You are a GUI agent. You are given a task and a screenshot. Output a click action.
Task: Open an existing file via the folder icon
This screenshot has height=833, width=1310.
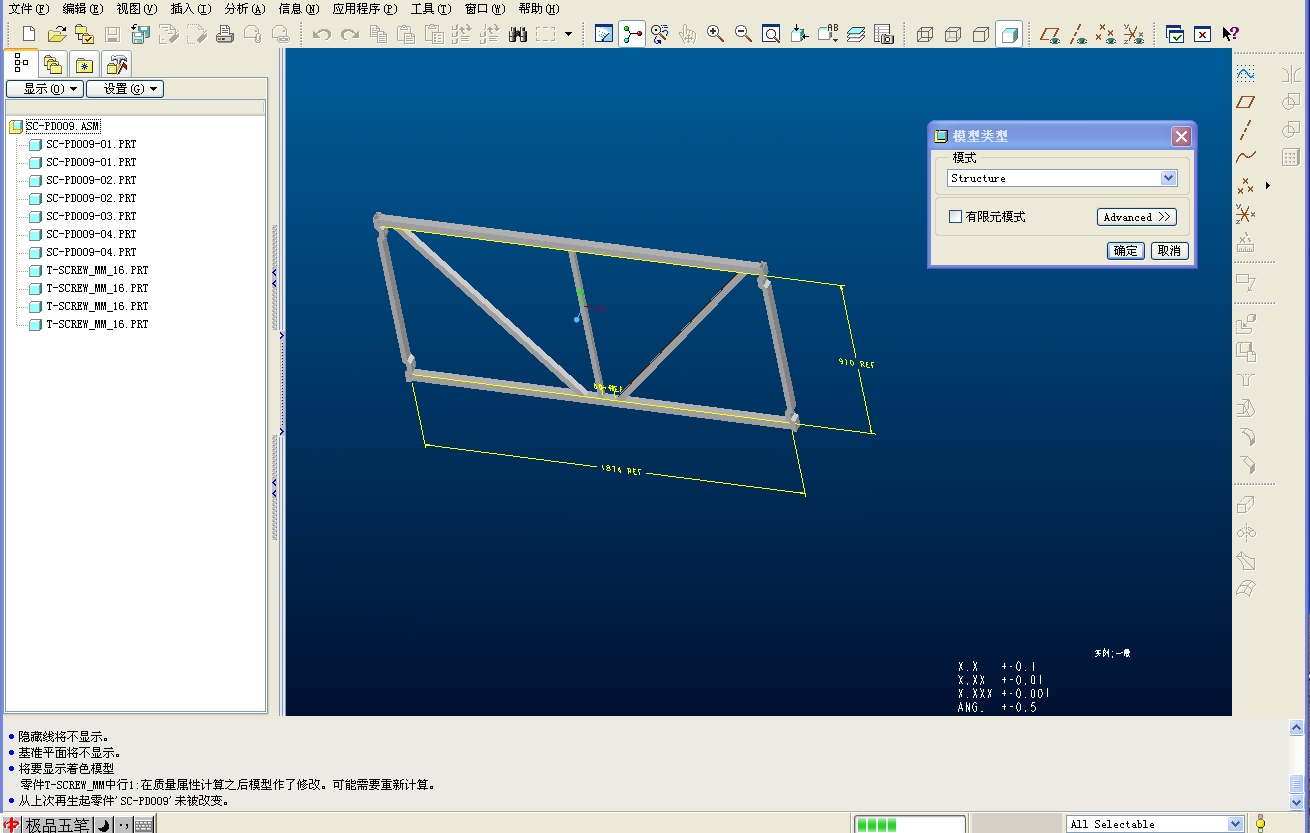tap(57, 34)
